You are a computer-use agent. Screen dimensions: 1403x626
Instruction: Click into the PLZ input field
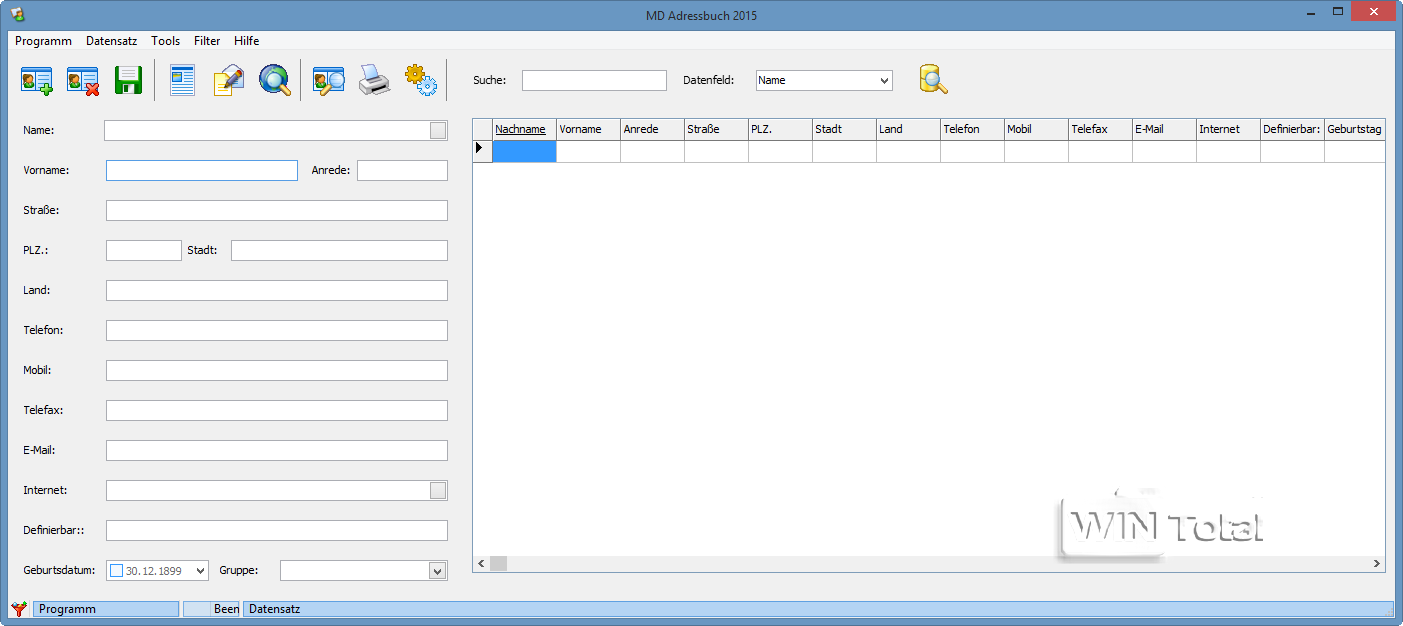click(x=144, y=250)
